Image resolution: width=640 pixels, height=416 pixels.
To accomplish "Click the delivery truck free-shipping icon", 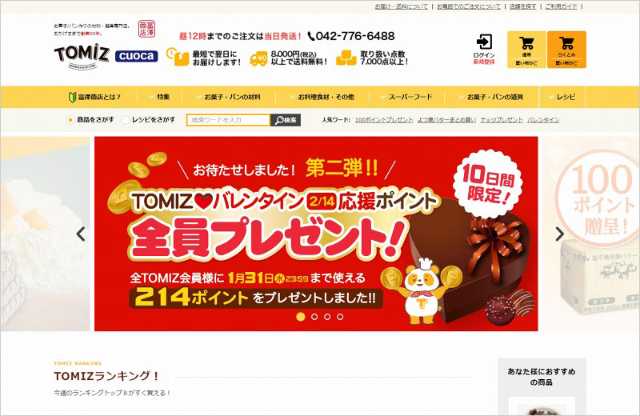I will click(259, 58).
